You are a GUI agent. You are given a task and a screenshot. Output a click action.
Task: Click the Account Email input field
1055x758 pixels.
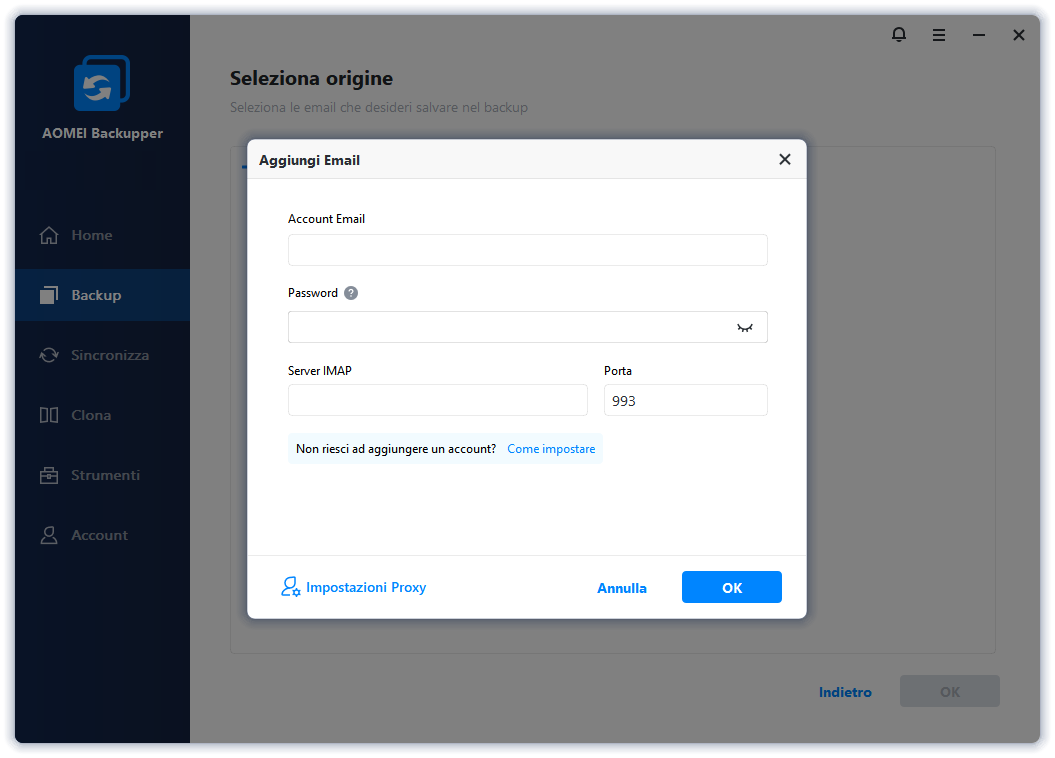527,250
